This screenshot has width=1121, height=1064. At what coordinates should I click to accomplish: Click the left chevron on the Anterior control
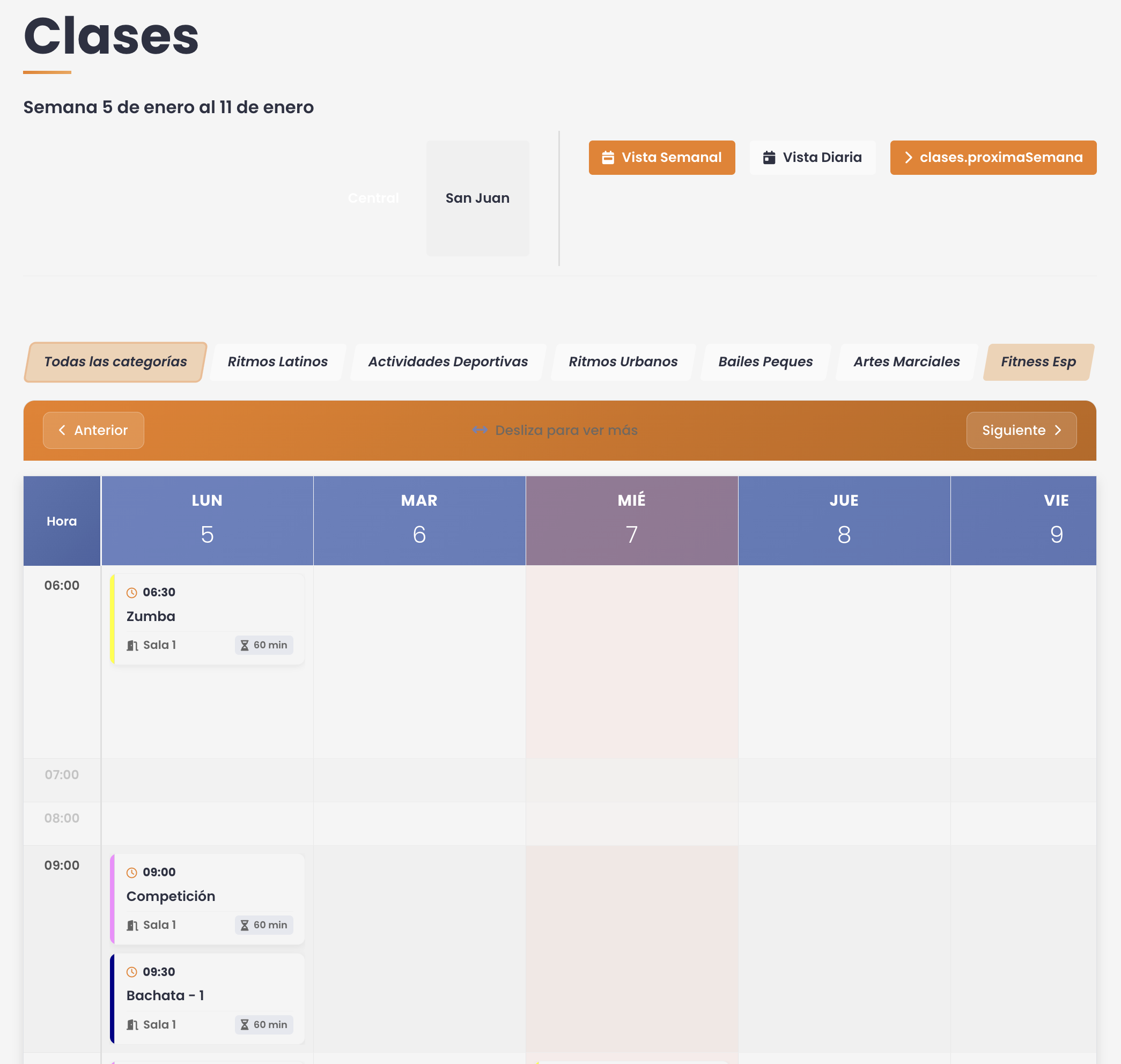(x=62, y=430)
